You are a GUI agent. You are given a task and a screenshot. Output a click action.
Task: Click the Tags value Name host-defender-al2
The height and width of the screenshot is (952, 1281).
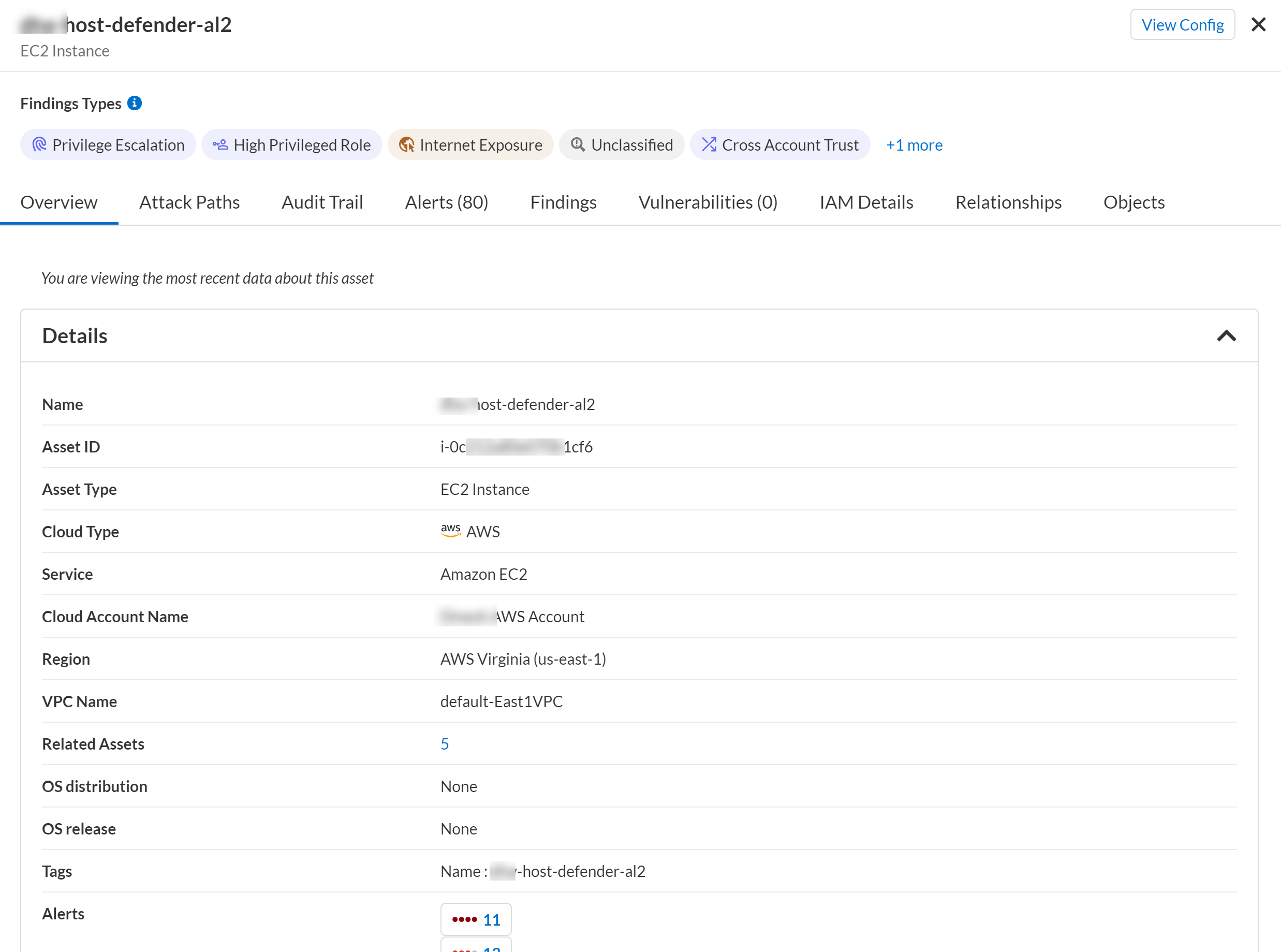(542, 871)
